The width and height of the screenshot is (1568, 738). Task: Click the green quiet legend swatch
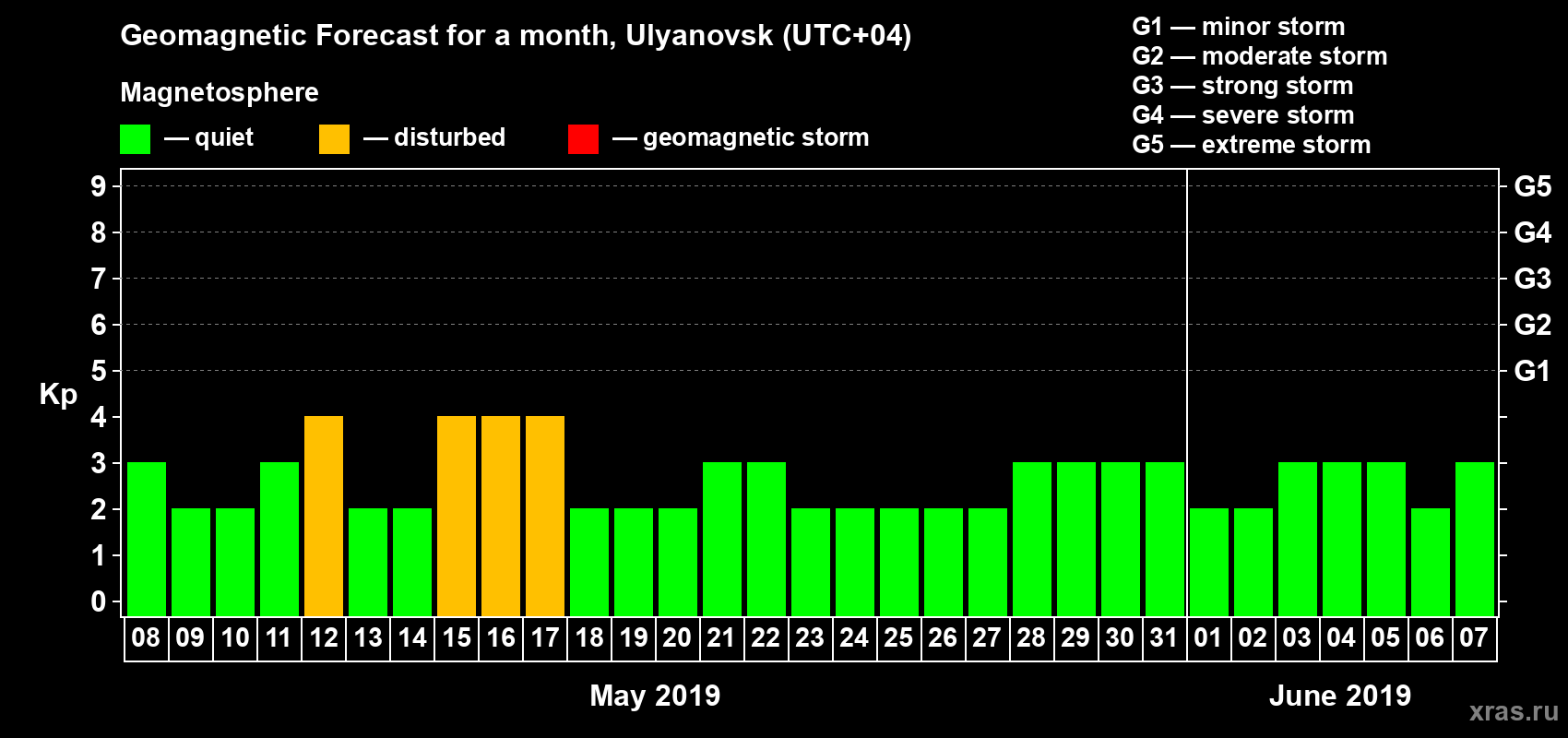pos(135,139)
